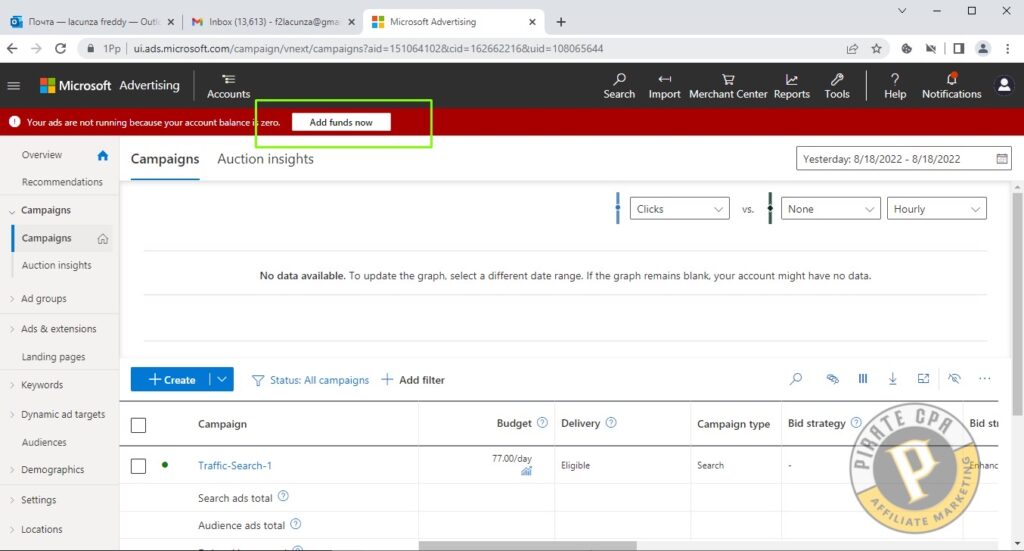Switch to the Campaigns tab
The width and height of the screenshot is (1024, 551).
pyautogui.click(x=165, y=159)
